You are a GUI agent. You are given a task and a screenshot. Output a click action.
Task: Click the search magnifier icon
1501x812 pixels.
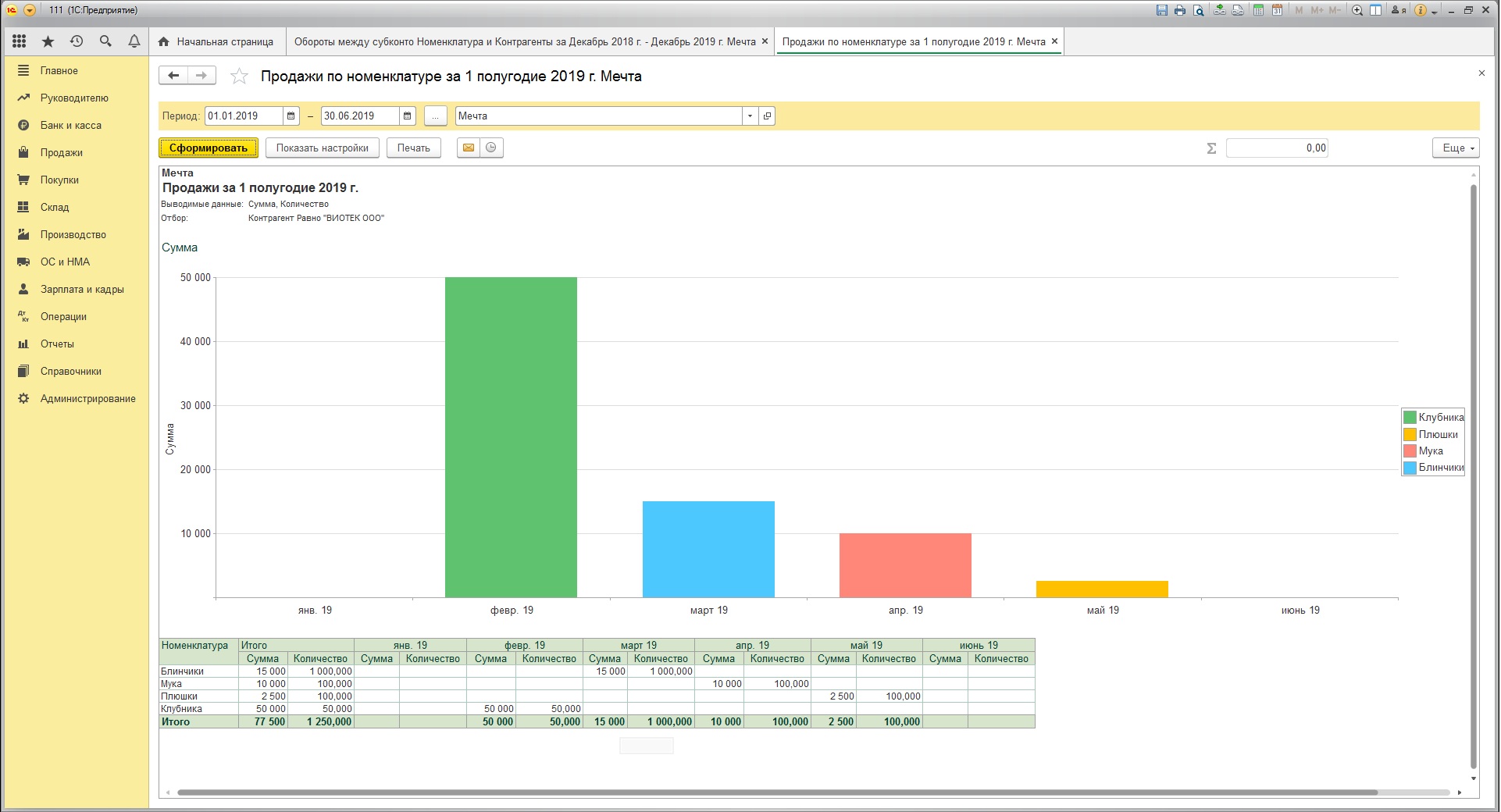[105, 41]
